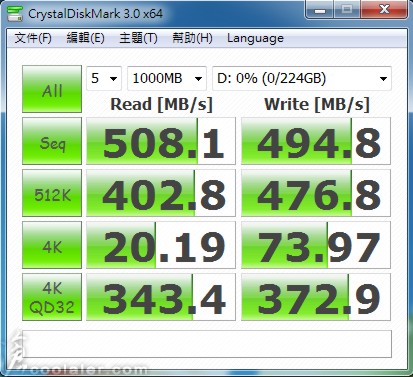Click the 4K write result 73.97
The height and width of the screenshot is (377, 413).
[x=316, y=245]
